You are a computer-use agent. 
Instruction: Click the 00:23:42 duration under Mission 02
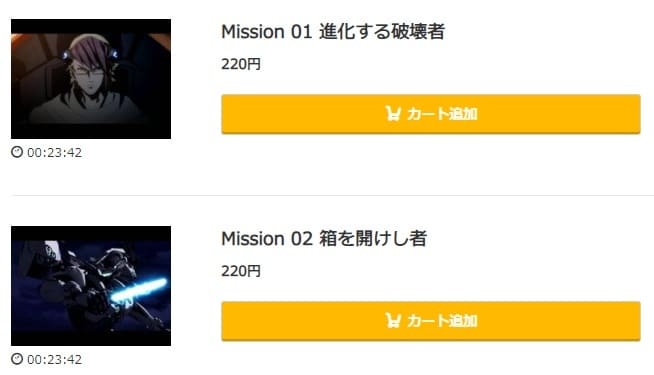[55, 359]
